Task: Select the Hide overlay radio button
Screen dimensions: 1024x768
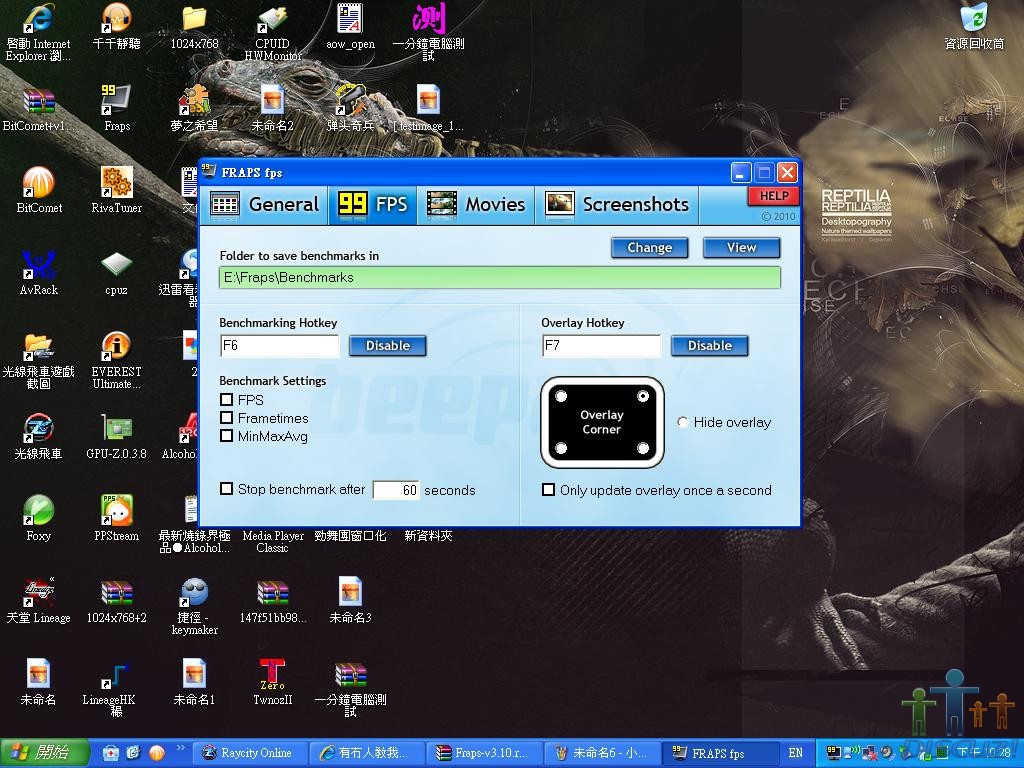Action: tap(683, 422)
